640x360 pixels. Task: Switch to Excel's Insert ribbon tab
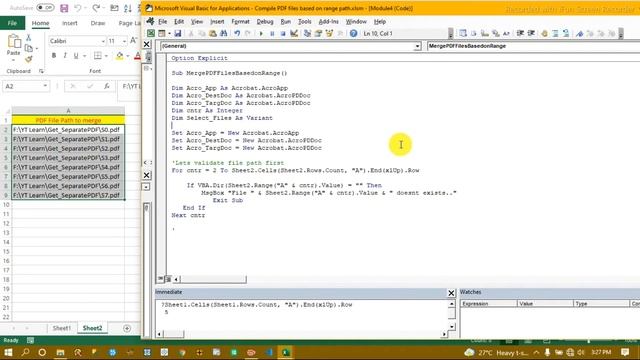coord(69,23)
